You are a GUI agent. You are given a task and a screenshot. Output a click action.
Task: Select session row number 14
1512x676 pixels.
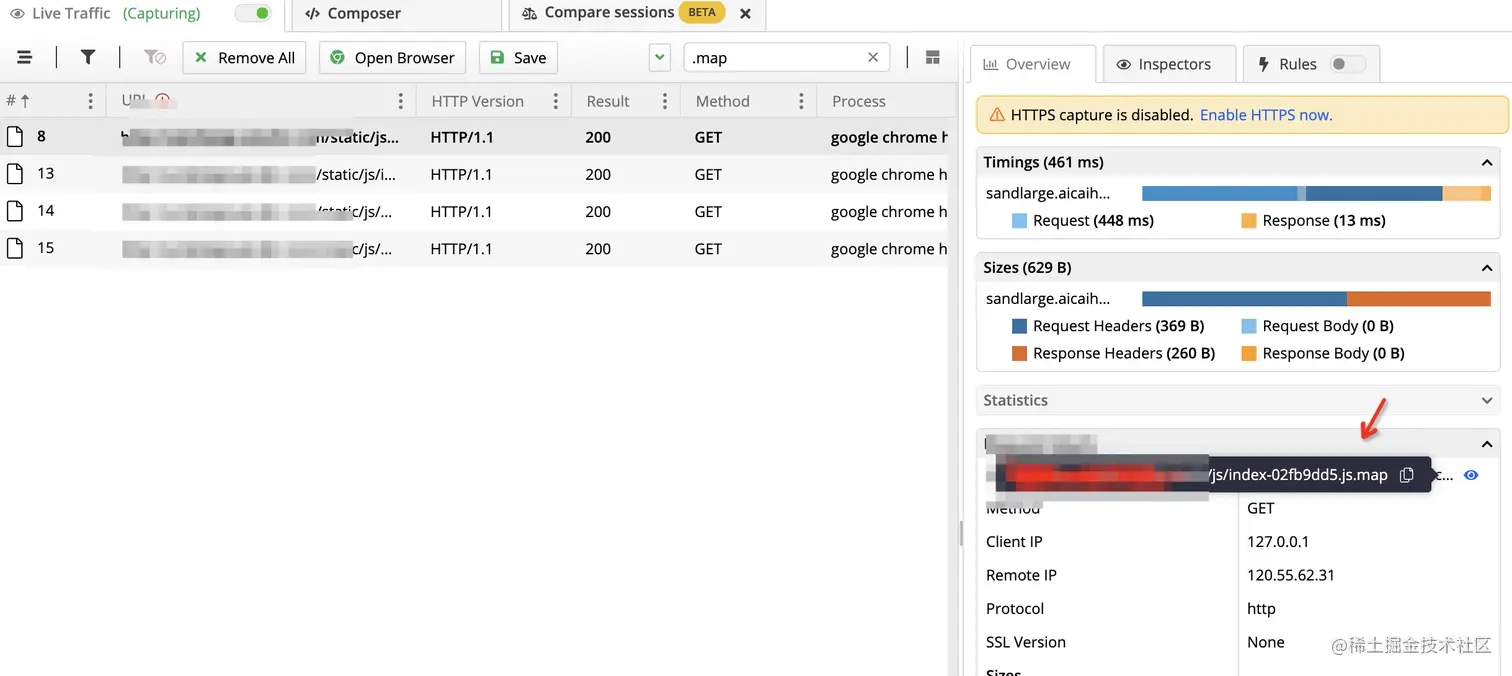click(473, 211)
